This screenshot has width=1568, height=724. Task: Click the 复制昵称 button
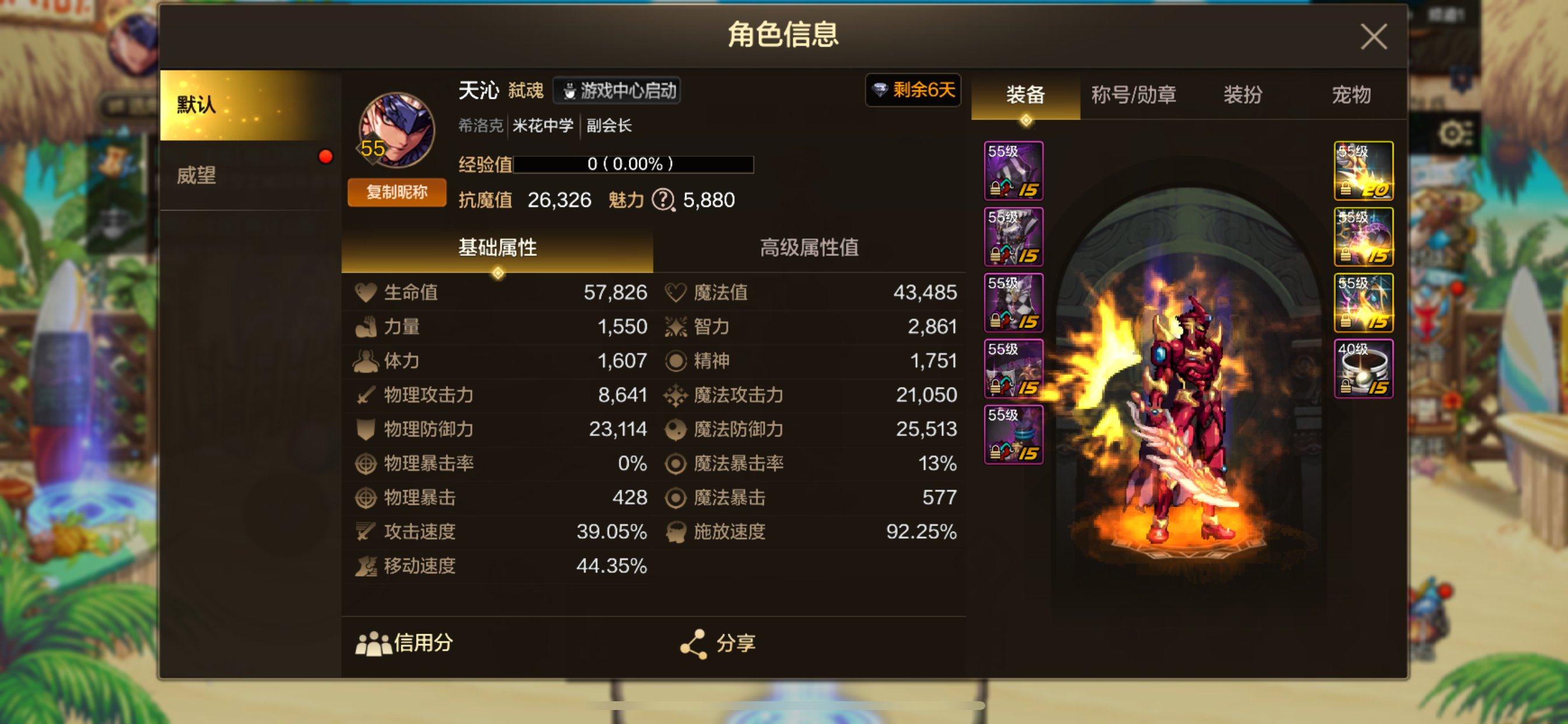396,192
